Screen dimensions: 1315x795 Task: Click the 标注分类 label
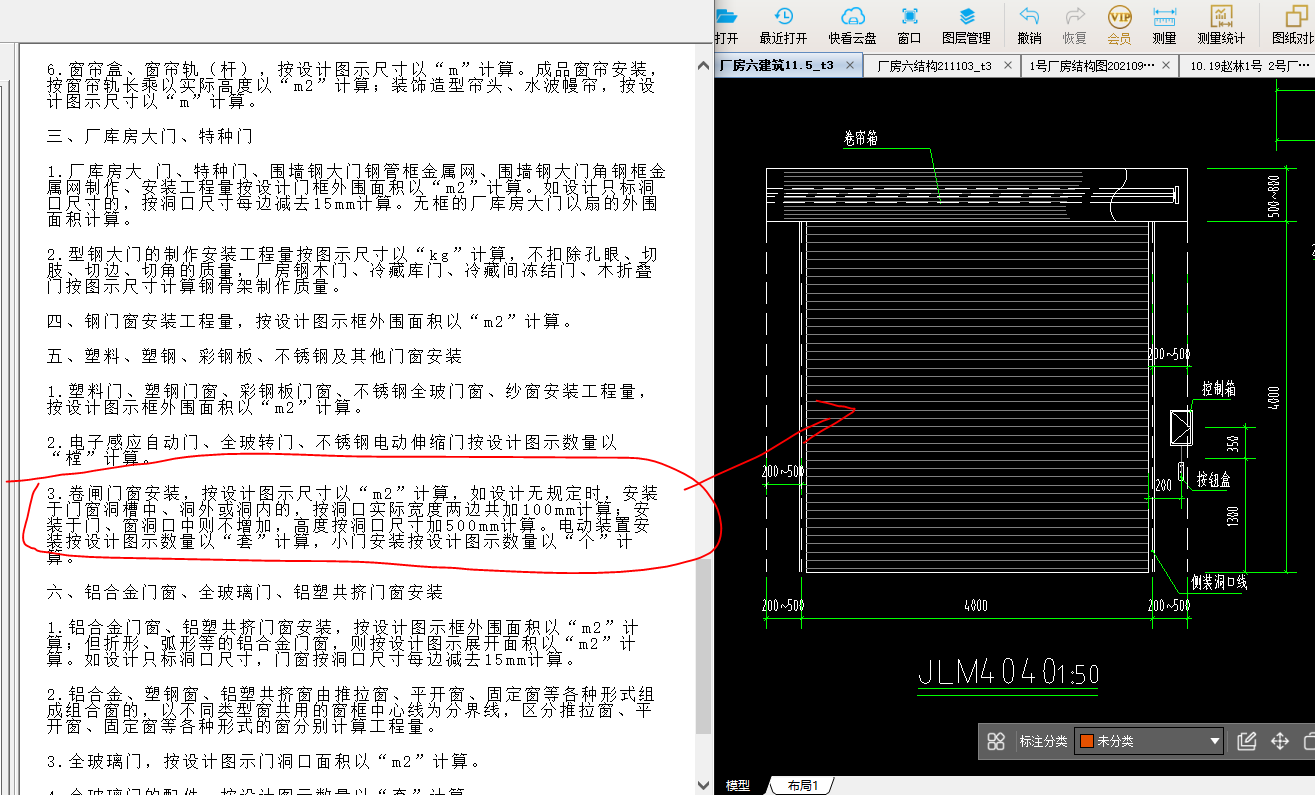tap(1043, 741)
